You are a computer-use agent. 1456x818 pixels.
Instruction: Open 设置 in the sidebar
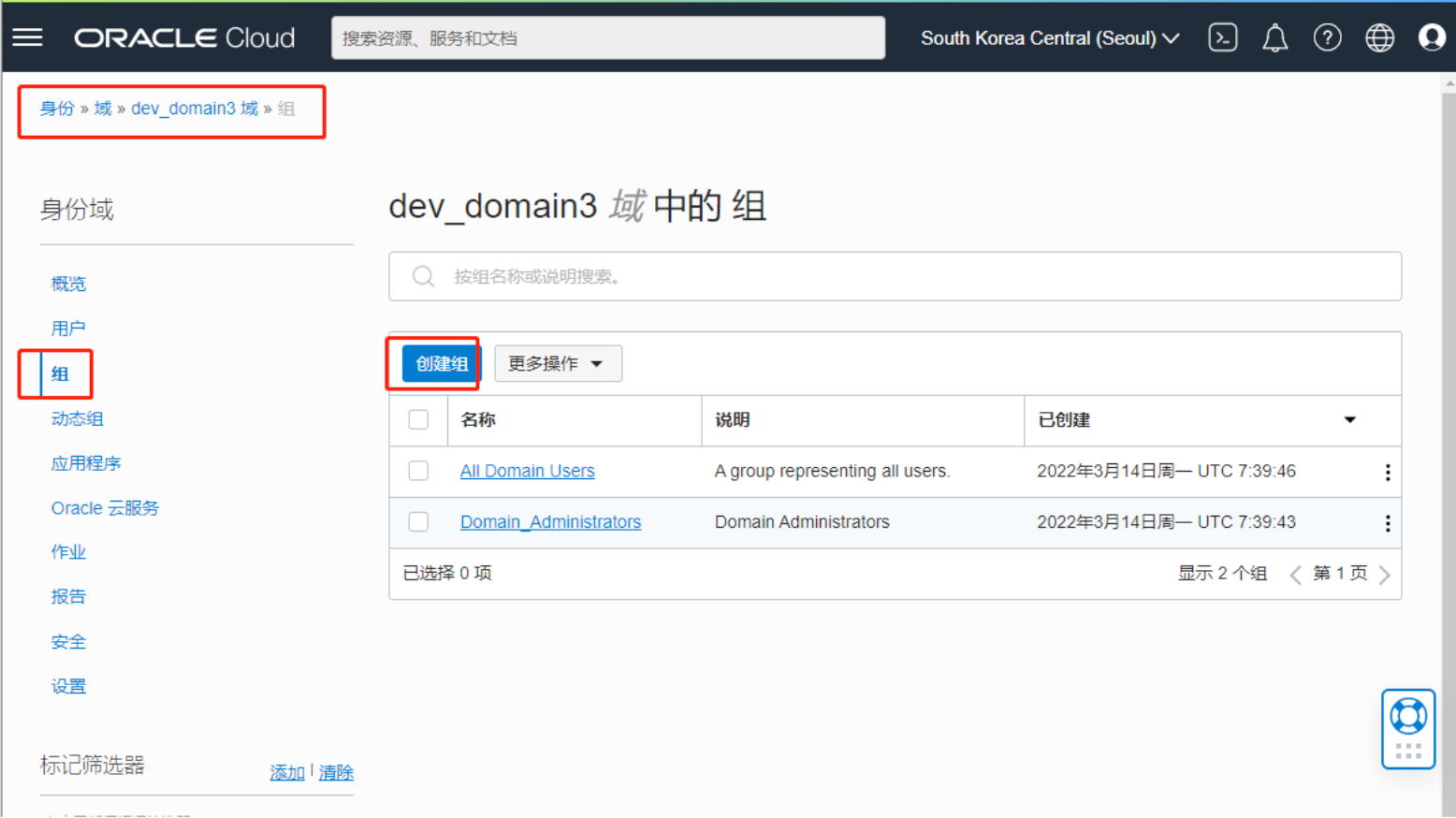pyautogui.click(x=68, y=686)
